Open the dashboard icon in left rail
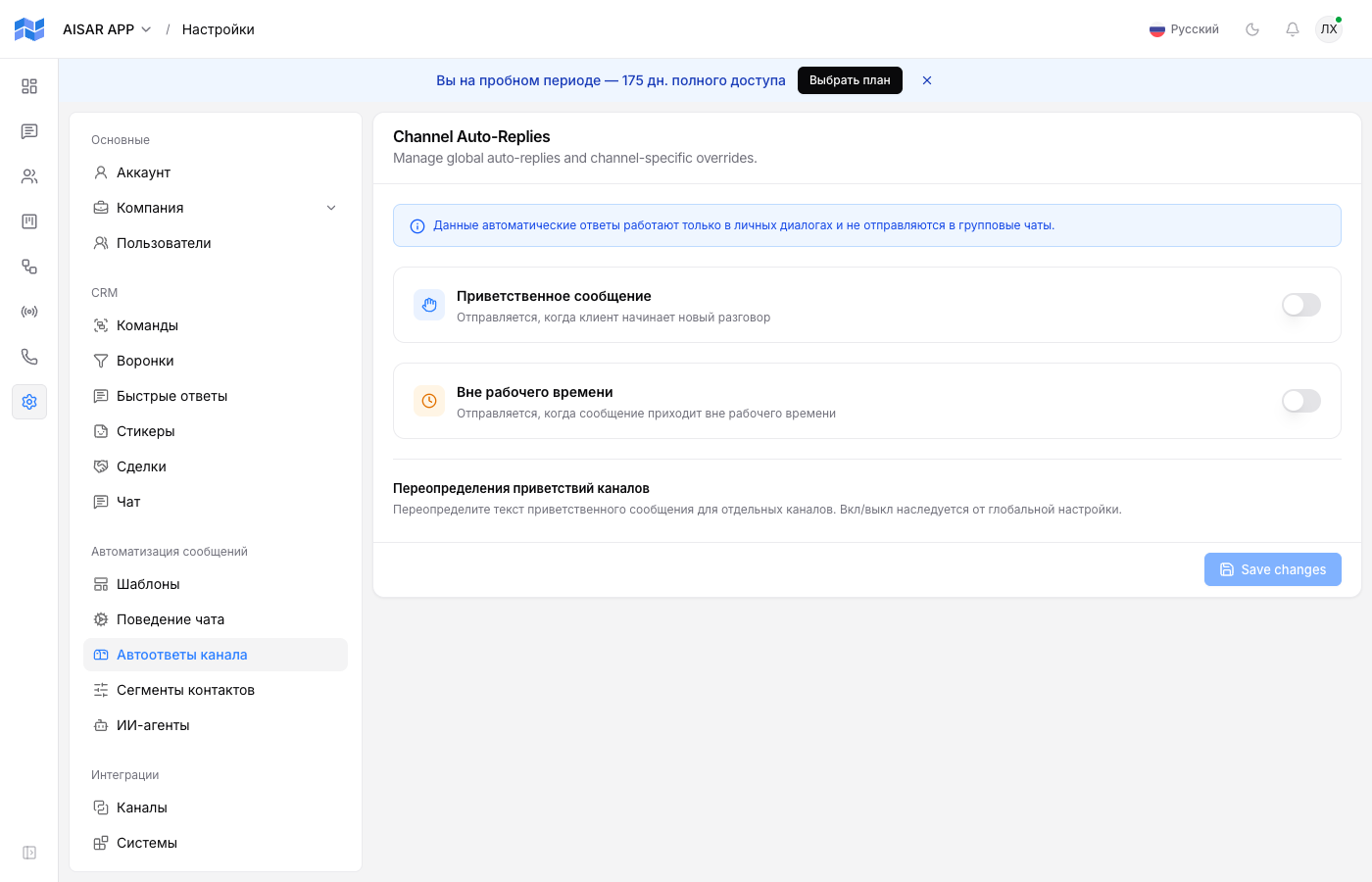 pos(29,86)
